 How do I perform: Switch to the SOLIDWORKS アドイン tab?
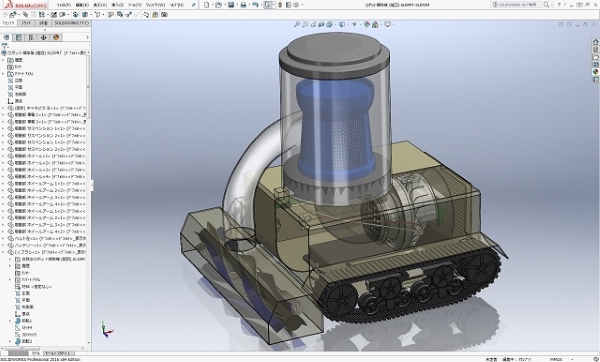point(72,23)
